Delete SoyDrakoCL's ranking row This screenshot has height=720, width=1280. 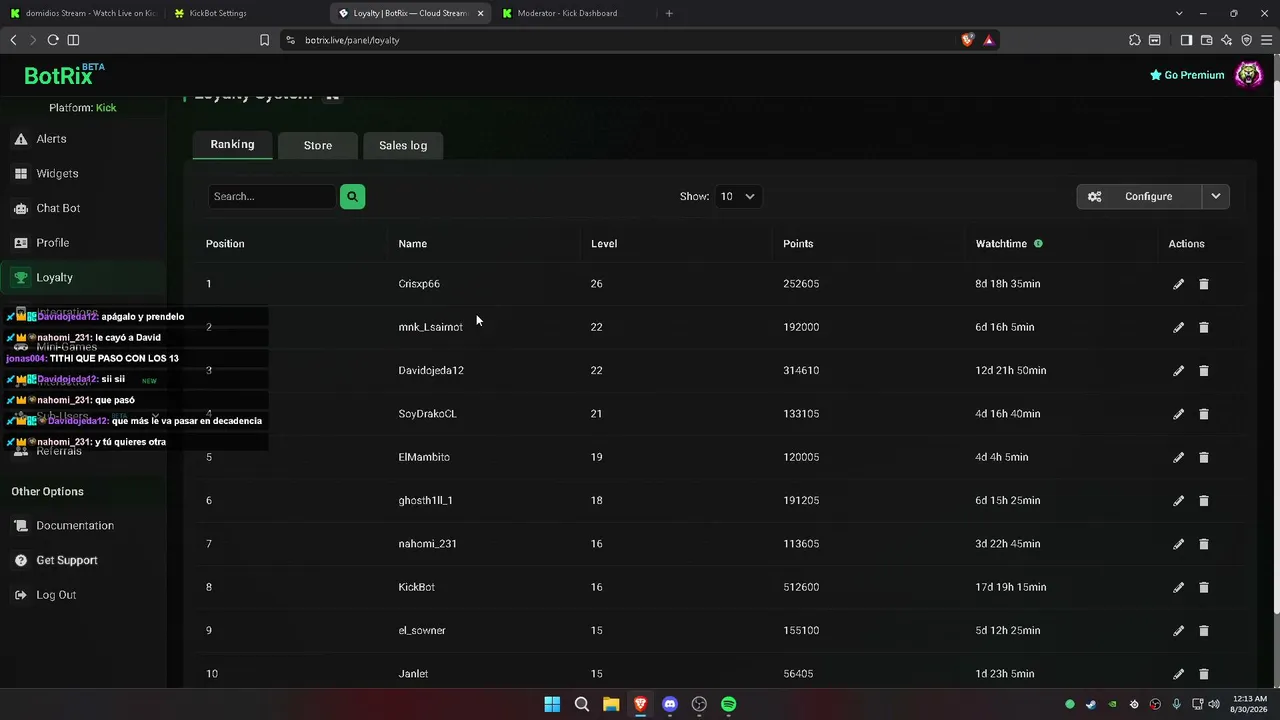[1203, 414]
